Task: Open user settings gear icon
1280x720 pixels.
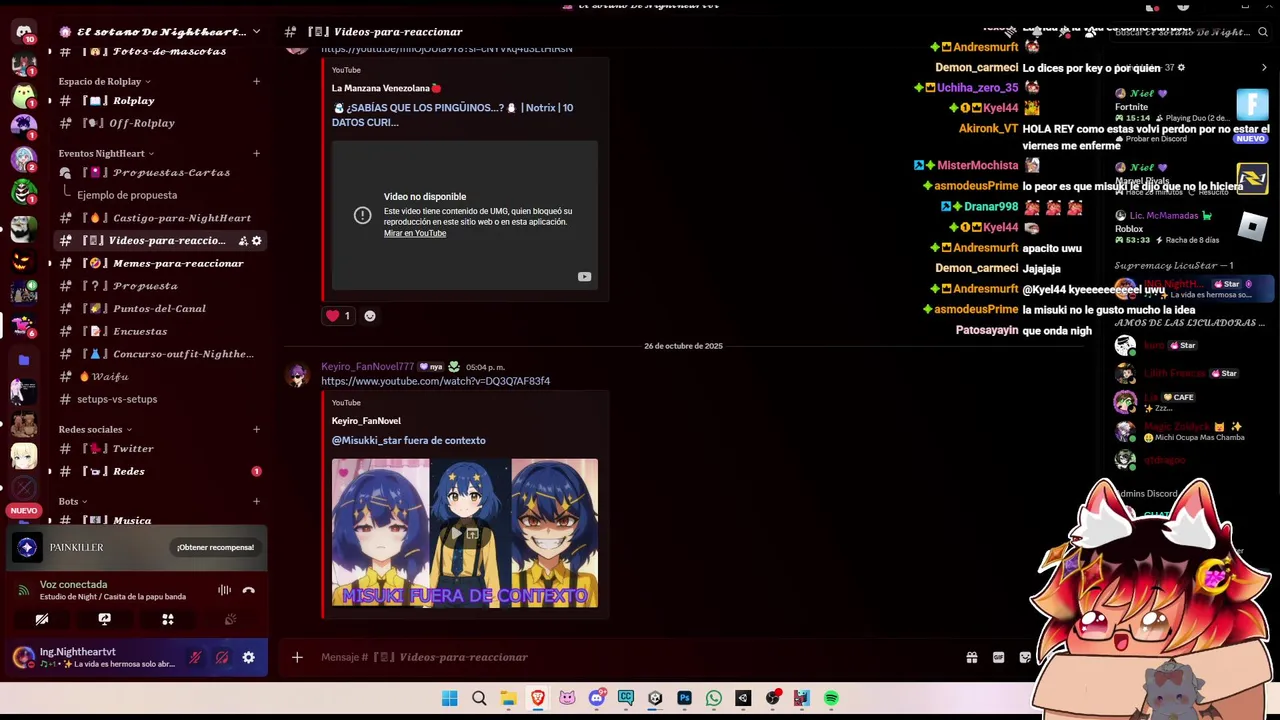Action: tap(248, 657)
